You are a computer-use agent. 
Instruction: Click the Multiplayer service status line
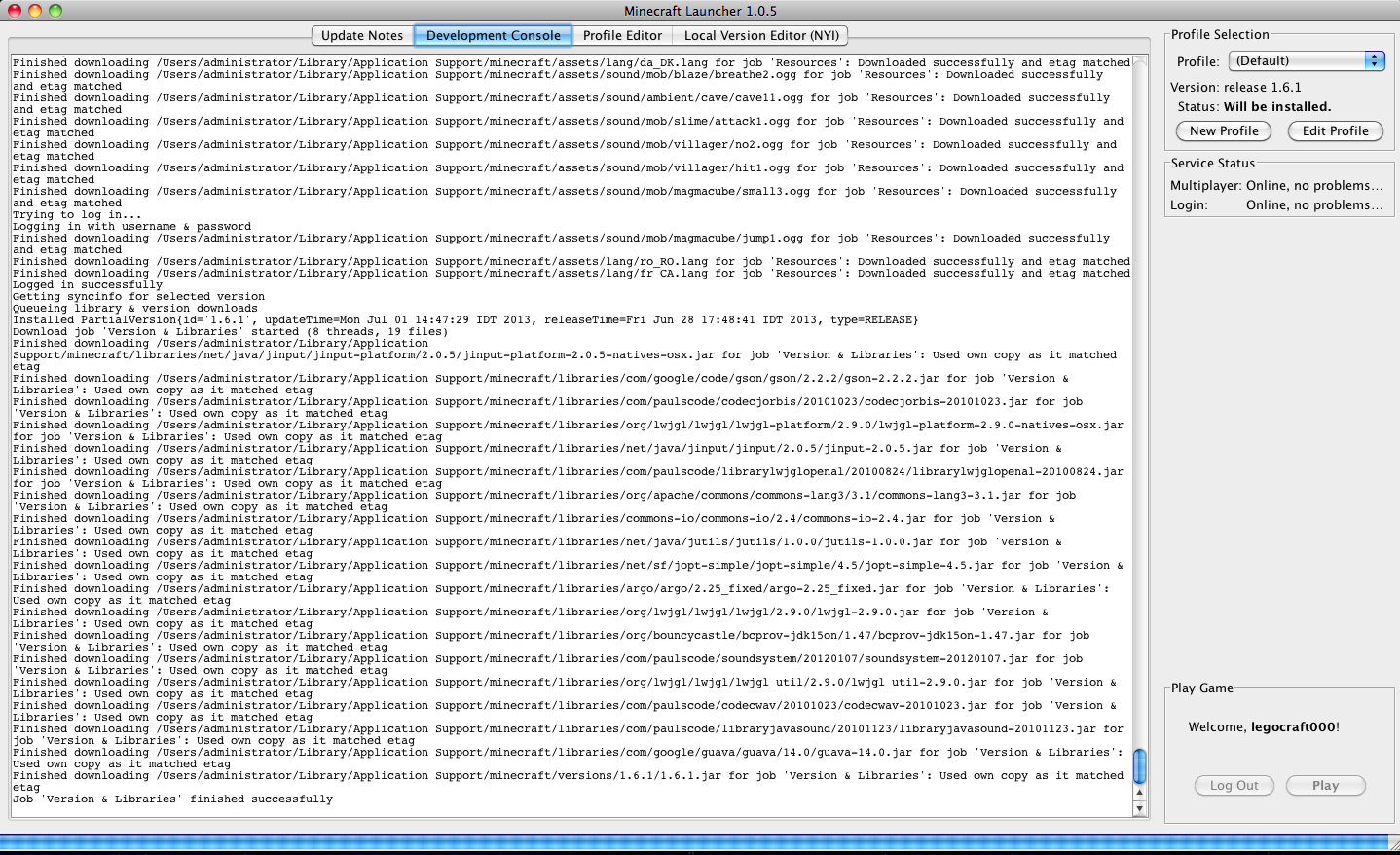click(x=1276, y=186)
